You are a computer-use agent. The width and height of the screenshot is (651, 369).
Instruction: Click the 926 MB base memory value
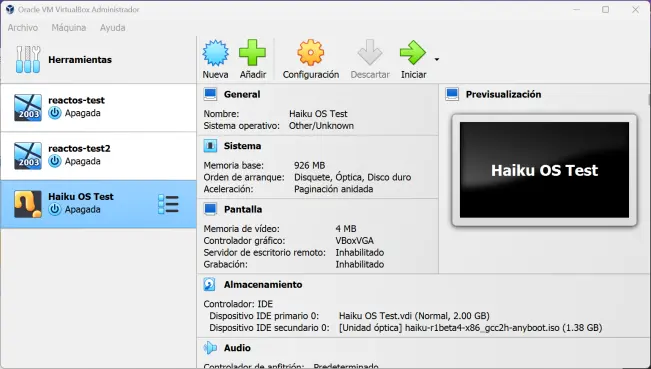point(309,165)
